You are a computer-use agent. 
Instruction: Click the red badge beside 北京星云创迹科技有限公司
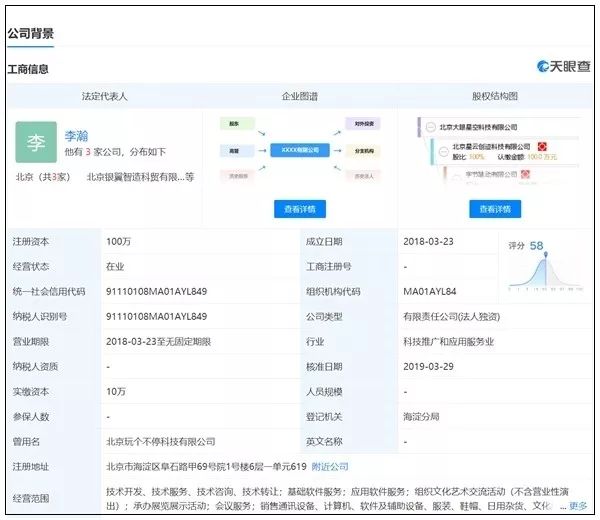[541, 146]
